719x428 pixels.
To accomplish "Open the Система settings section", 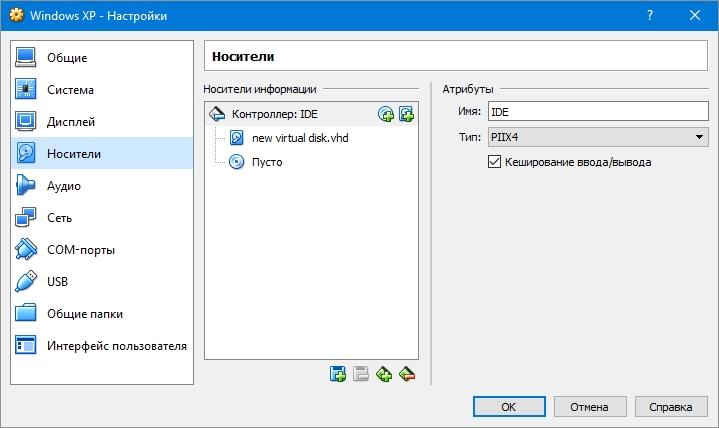I will click(x=102, y=89).
